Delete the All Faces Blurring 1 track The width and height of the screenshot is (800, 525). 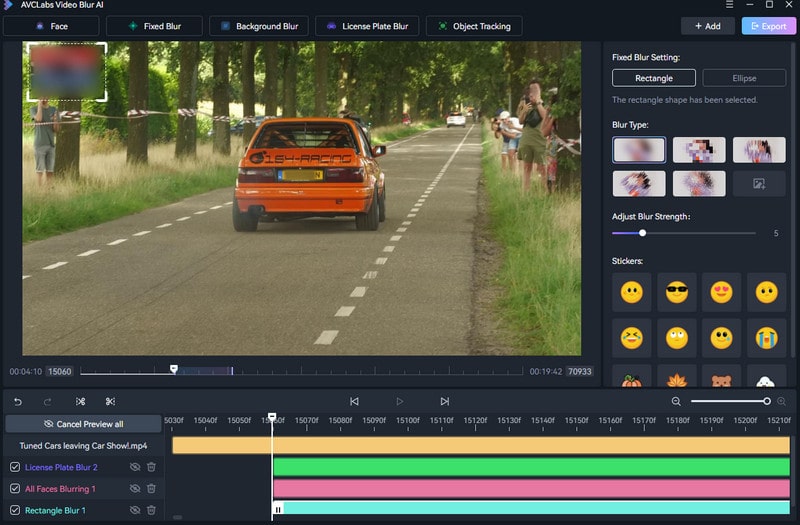click(x=151, y=488)
